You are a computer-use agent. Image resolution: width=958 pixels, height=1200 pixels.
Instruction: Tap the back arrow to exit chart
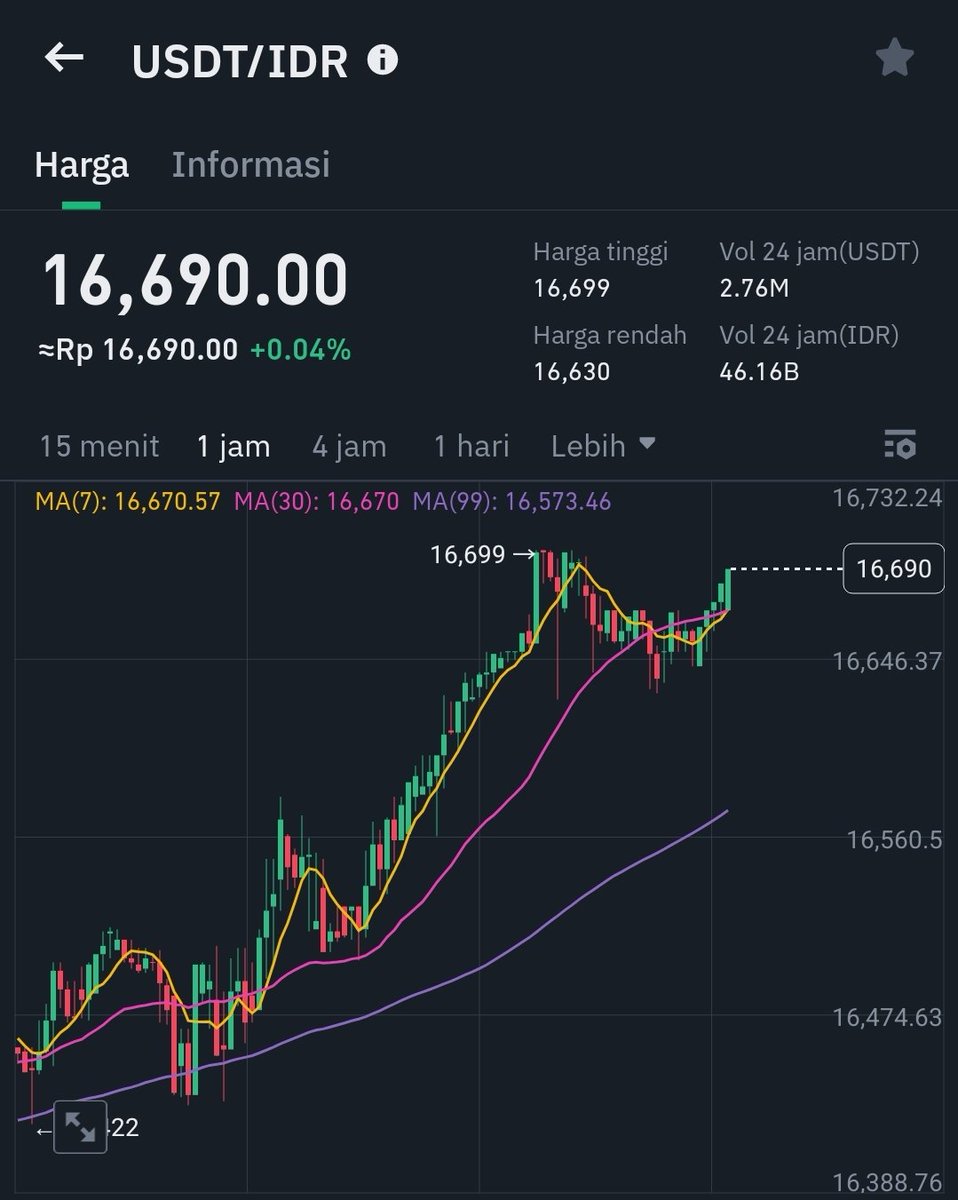point(64,57)
